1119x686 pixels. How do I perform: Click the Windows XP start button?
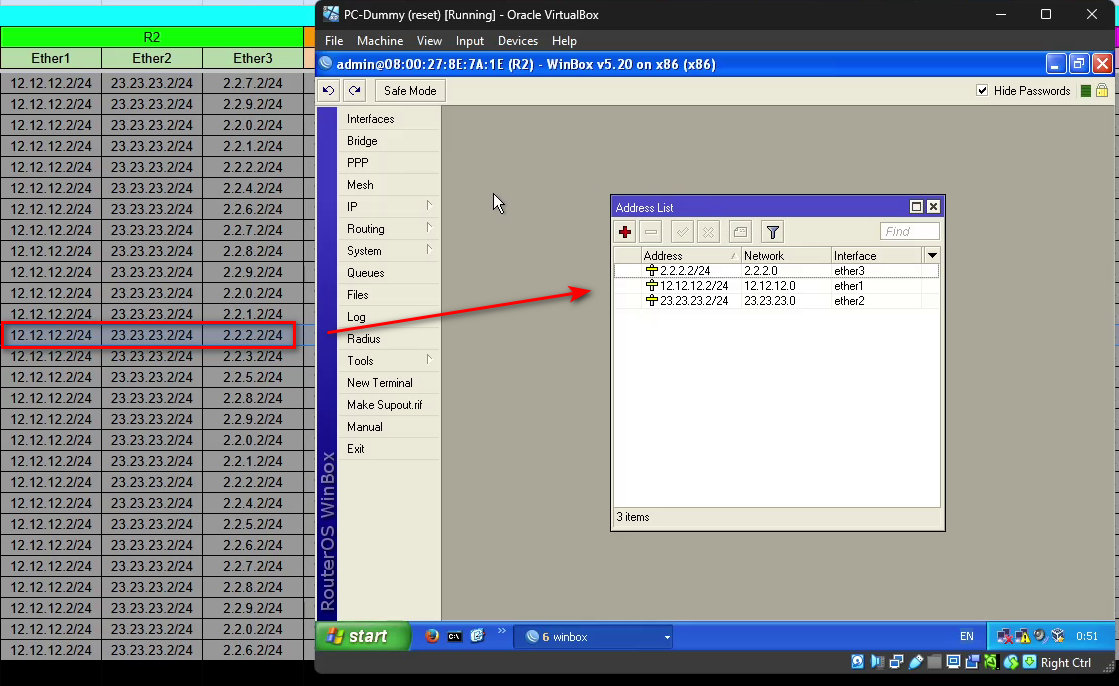tap(363, 636)
